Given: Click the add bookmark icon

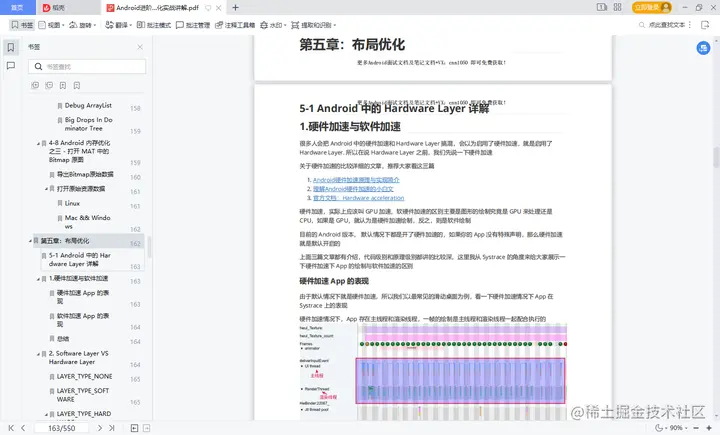Looking at the screenshot, I should (x=63, y=85).
